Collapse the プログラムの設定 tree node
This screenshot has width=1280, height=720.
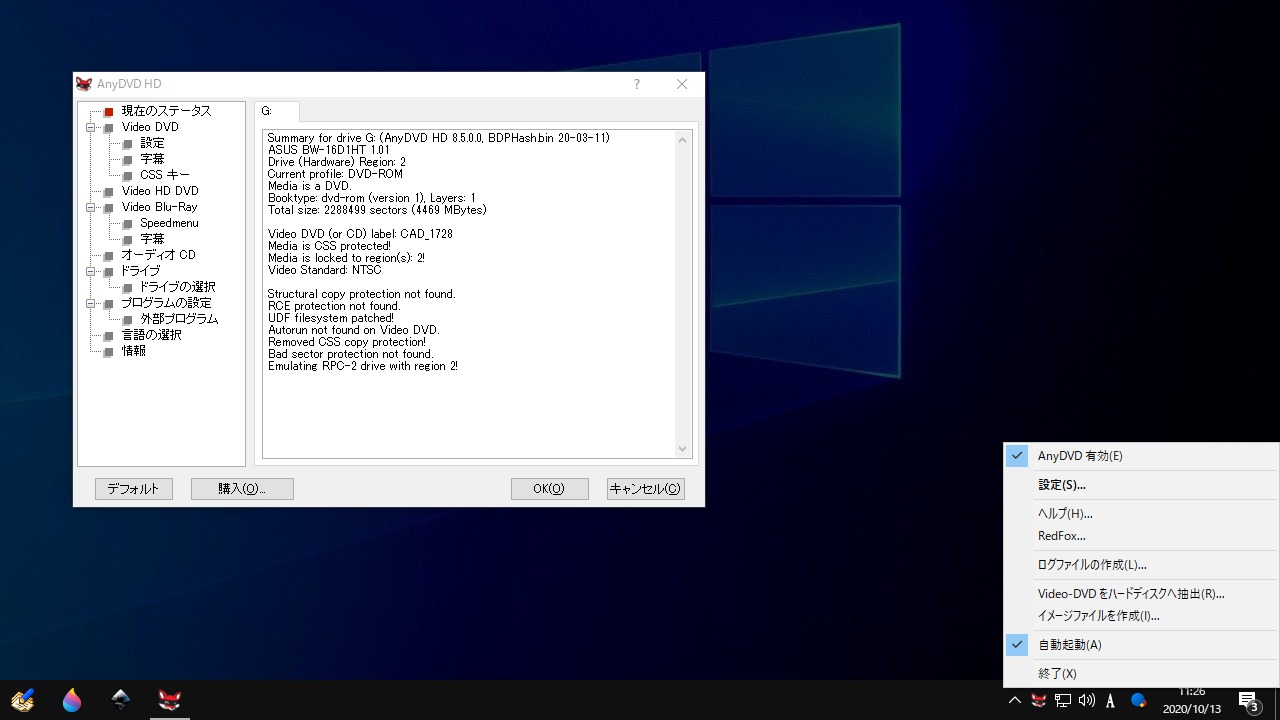tap(91, 303)
